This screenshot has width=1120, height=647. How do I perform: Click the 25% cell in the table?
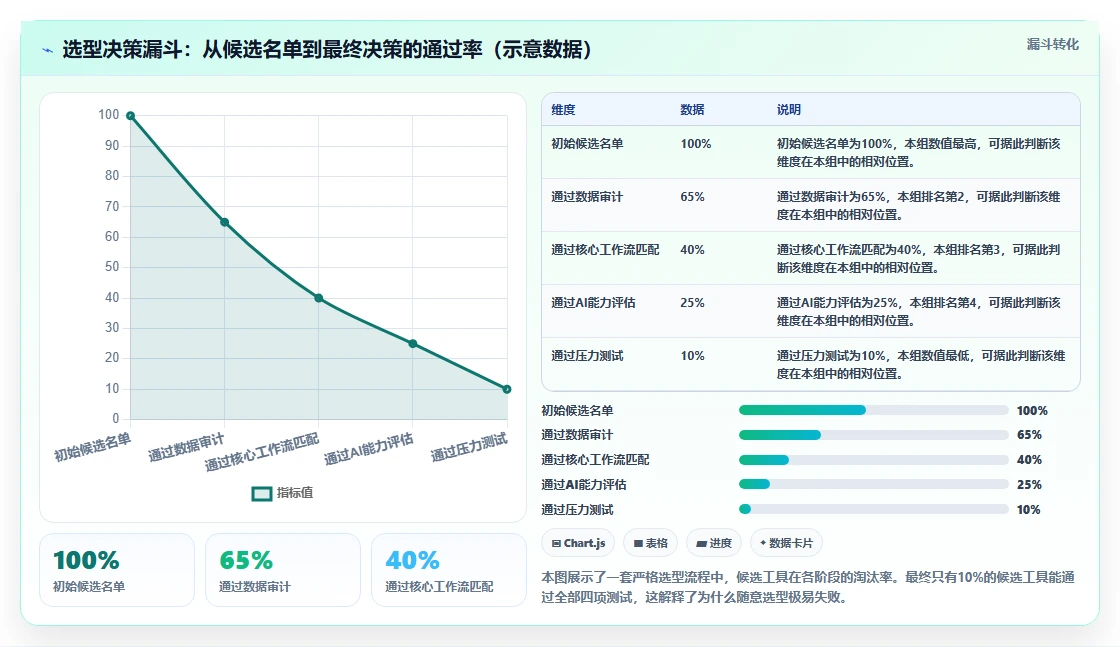pyautogui.click(x=692, y=303)
